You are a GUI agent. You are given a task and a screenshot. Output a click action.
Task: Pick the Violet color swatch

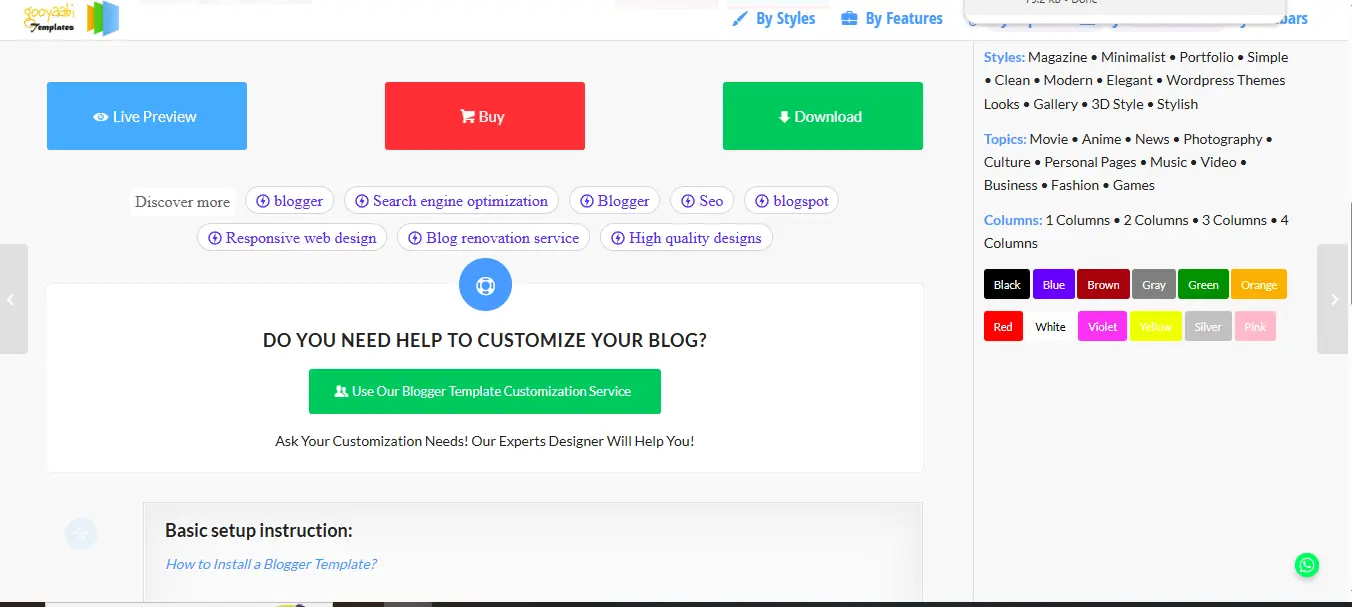[x=1103, y=327]
